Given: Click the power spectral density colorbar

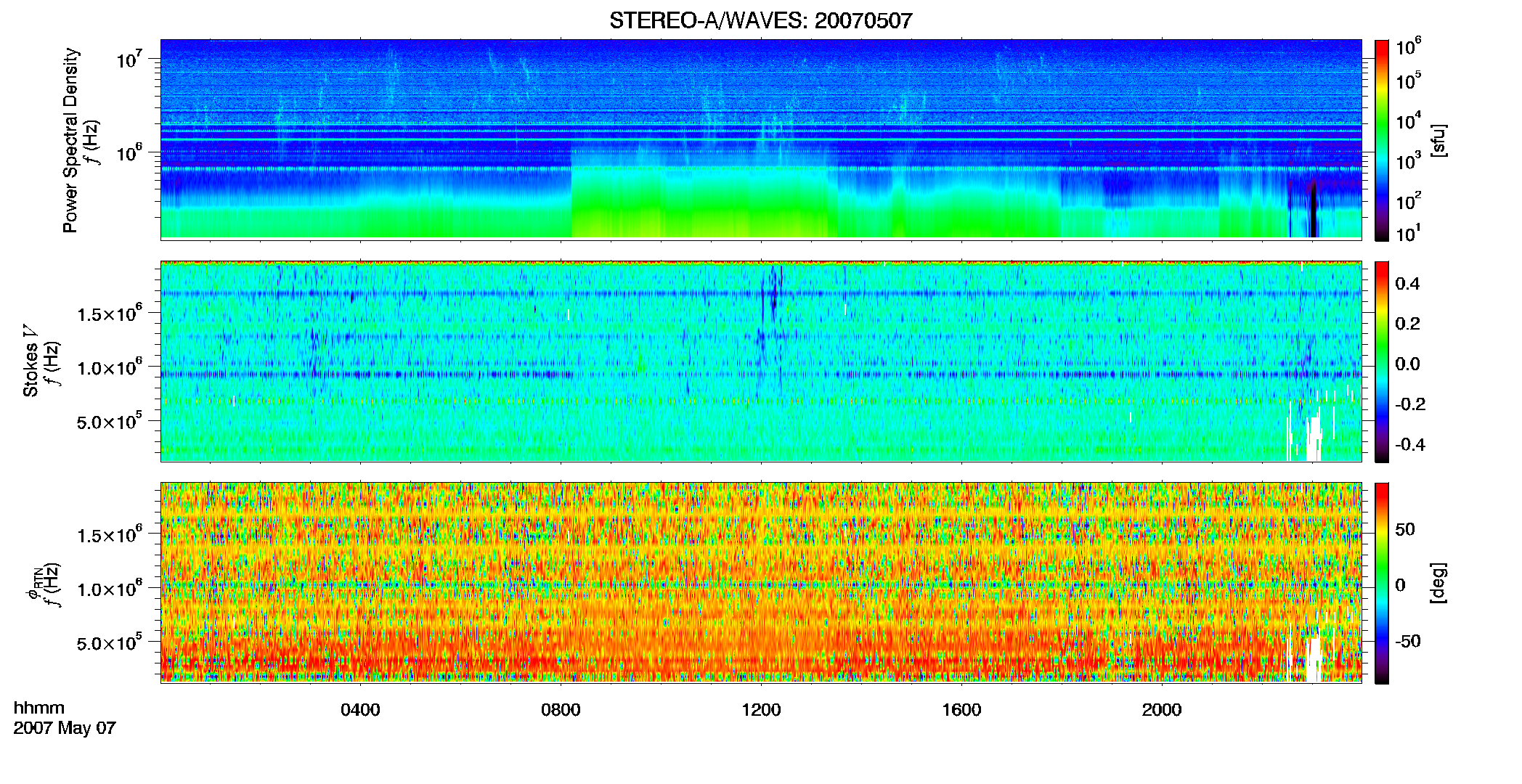Looking at the screenshot, I should point(1381,139).
